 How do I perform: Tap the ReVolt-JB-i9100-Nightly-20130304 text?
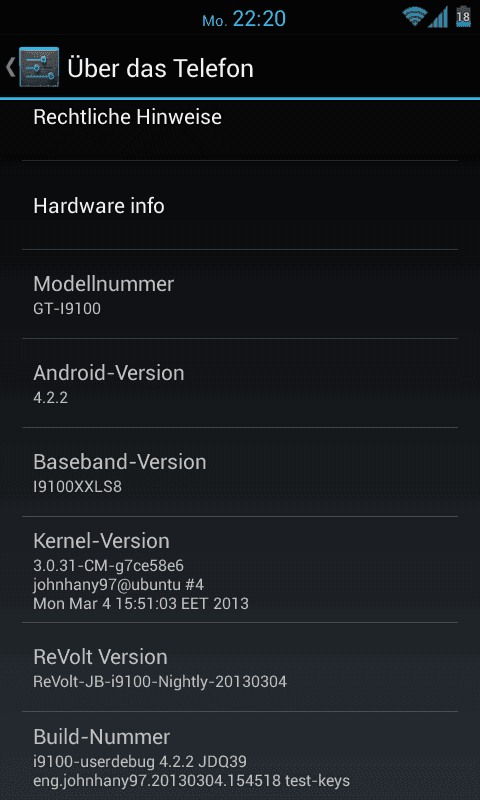(160, 682)
